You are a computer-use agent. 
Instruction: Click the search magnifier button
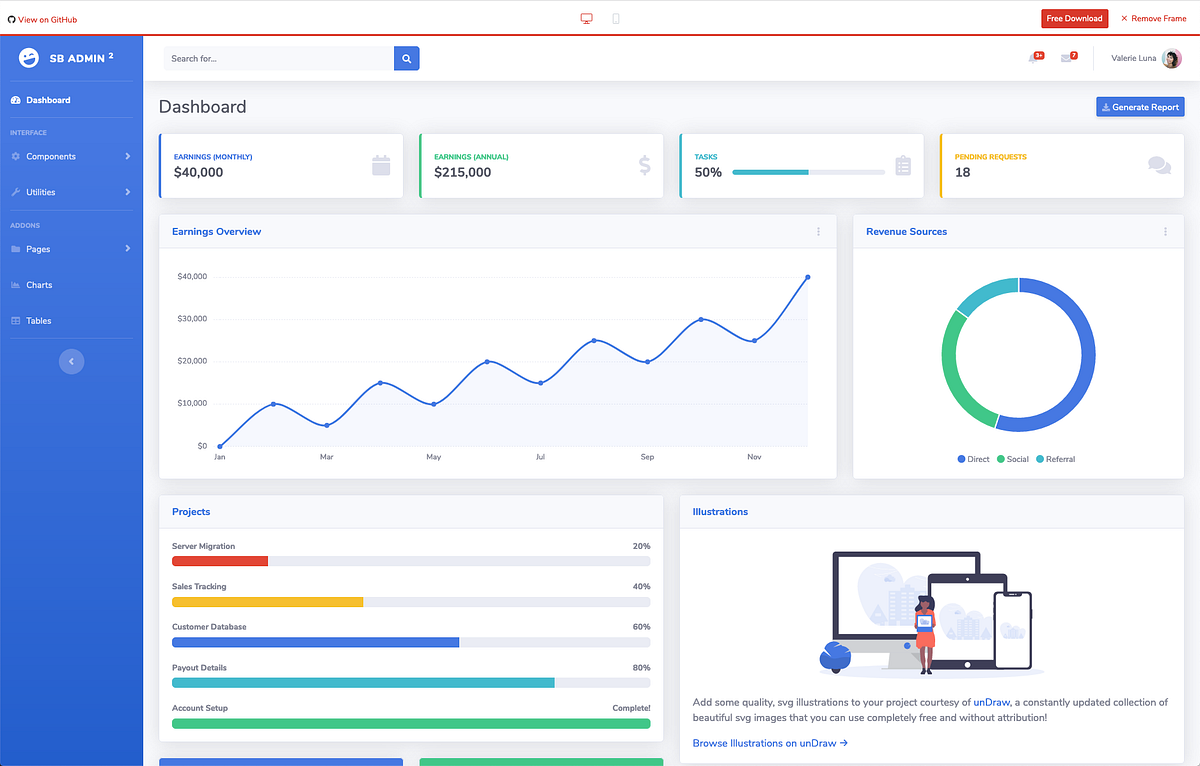click(x=406, y=58)
